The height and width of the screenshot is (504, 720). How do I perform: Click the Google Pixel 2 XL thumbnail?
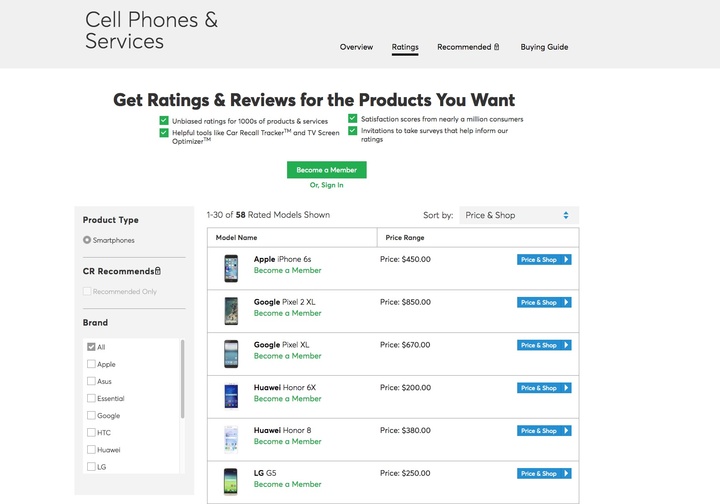231,311
